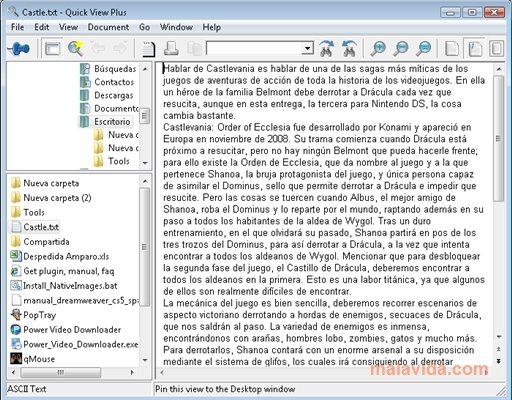Click file list horizontal scrollbar thumb
This screenshot has height=400, width=512.
(61, 372)
